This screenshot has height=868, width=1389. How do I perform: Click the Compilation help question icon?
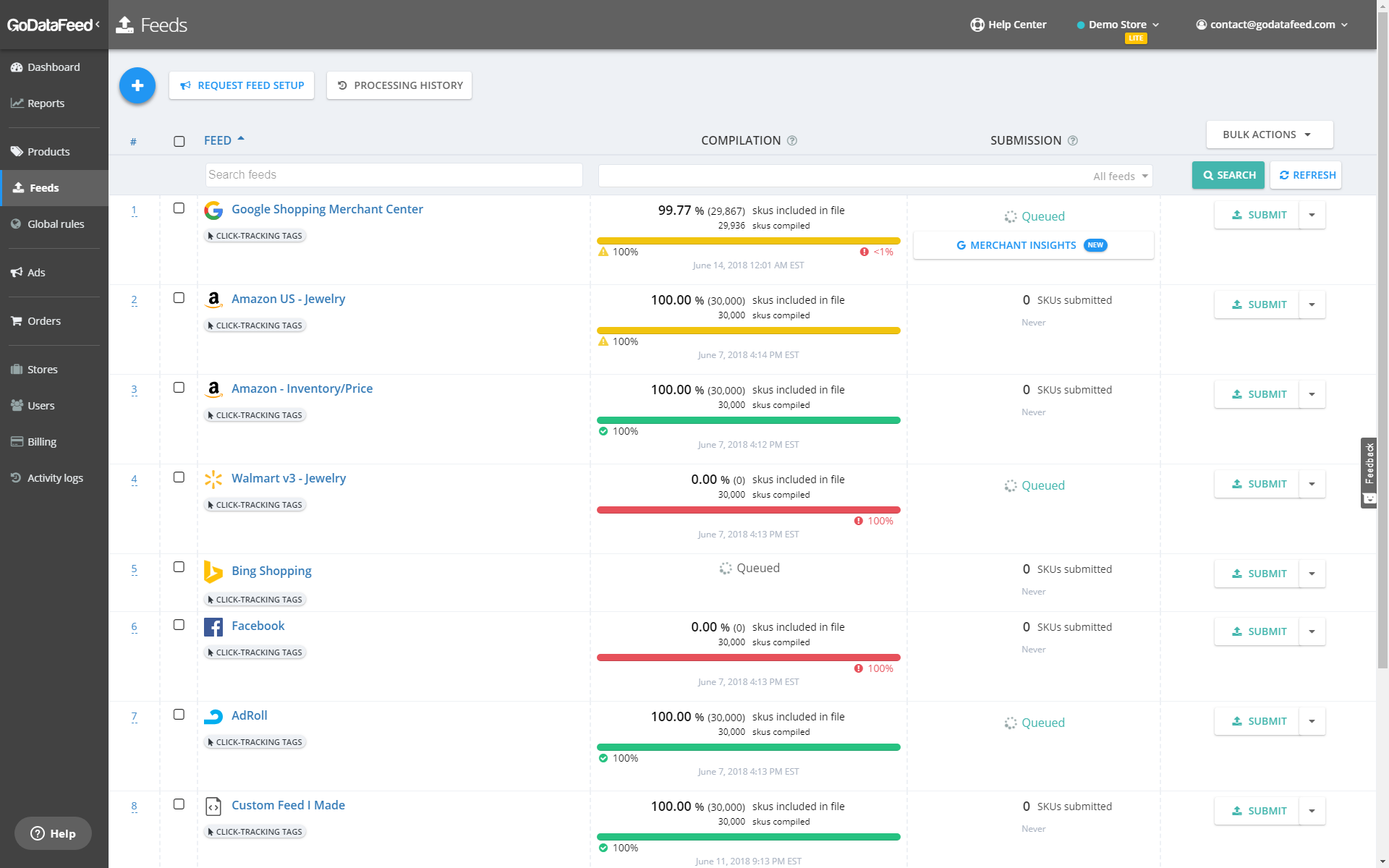click(792, 140)
